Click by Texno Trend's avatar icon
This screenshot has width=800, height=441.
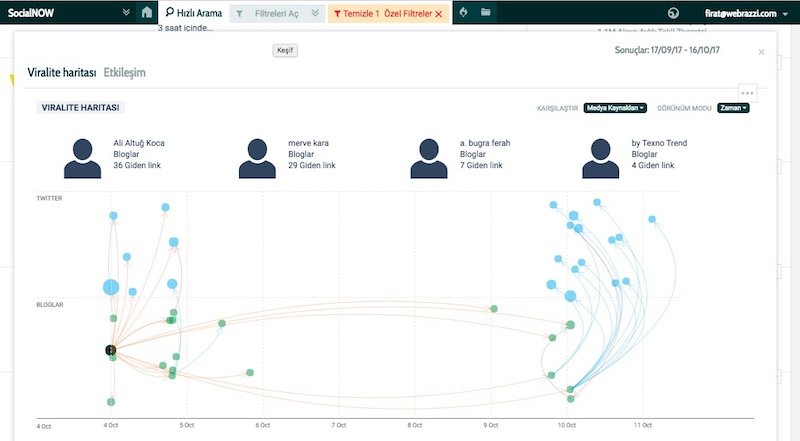601,158
